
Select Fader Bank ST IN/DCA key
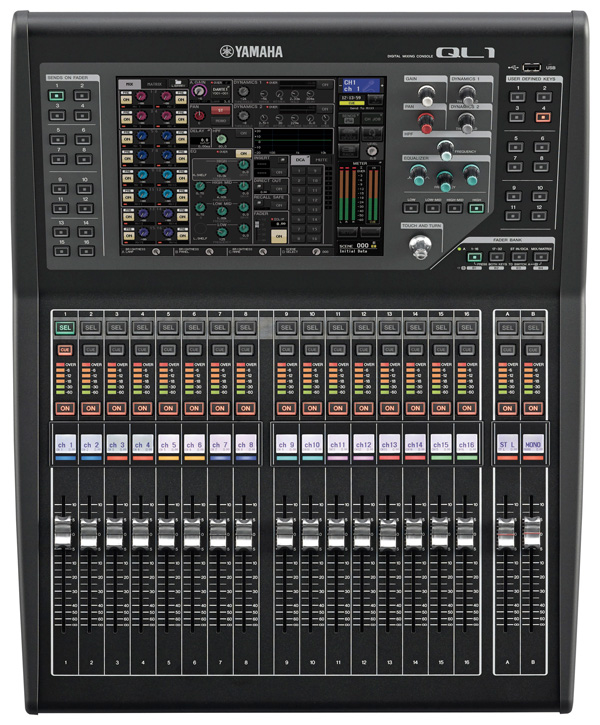[x=519, y=257]
